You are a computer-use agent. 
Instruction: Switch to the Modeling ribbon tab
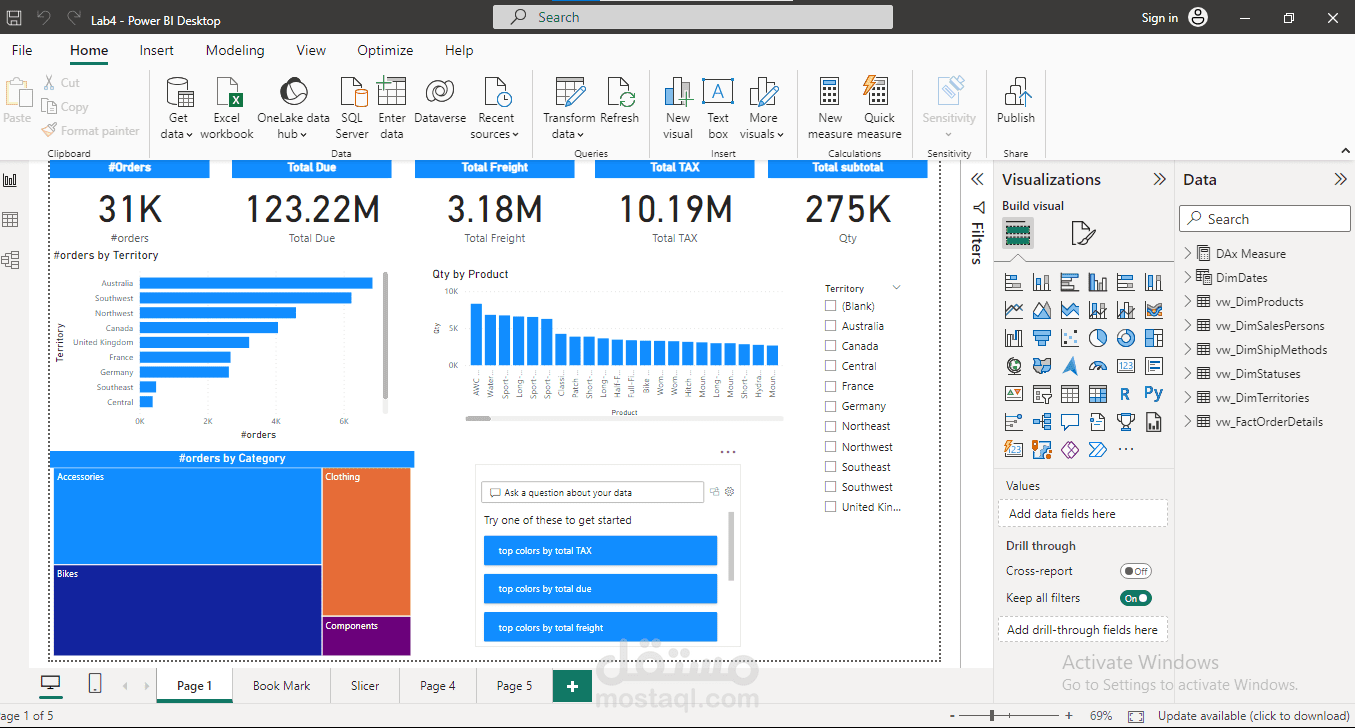[234, 50]
